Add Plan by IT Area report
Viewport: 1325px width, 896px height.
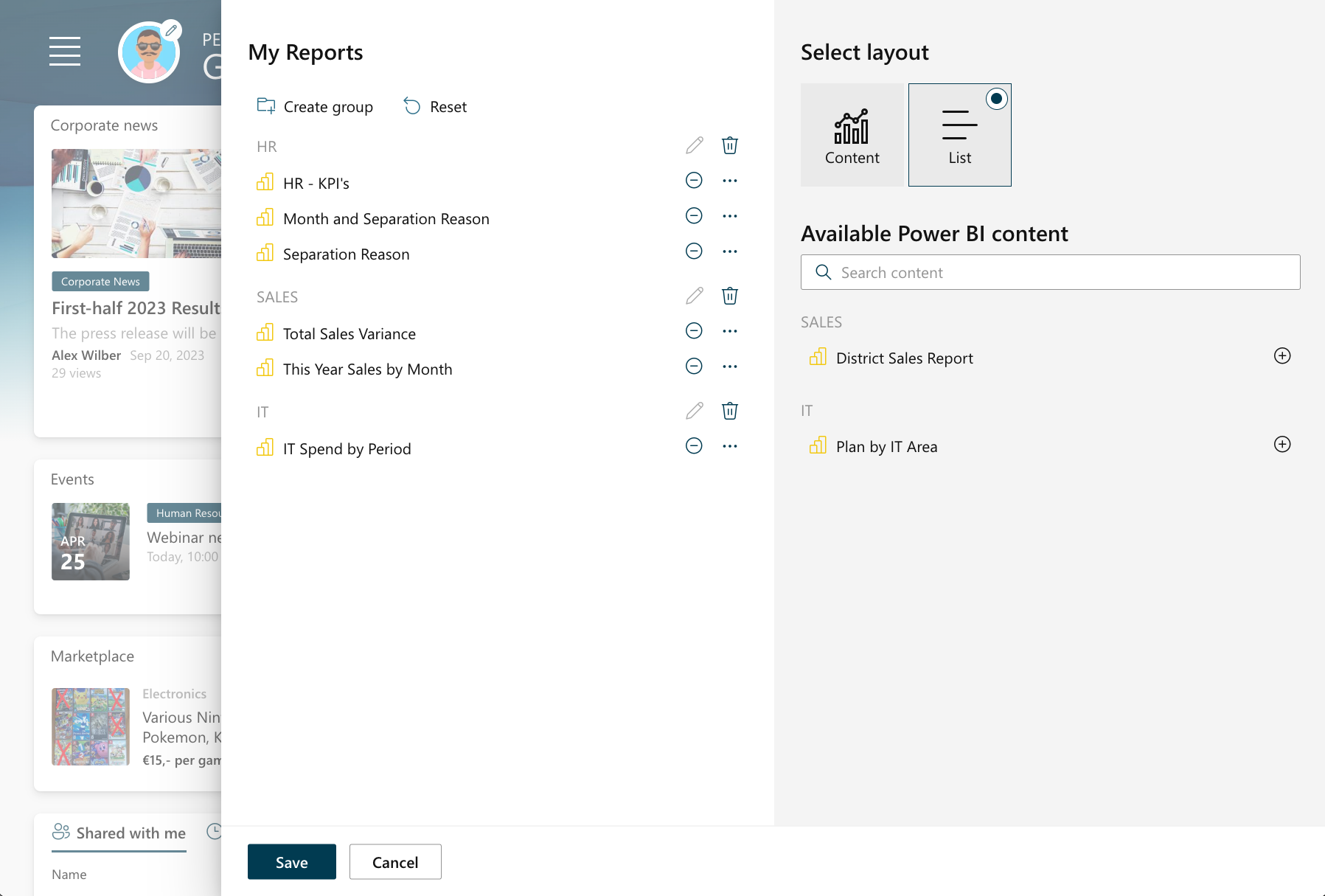point(1281,445)
